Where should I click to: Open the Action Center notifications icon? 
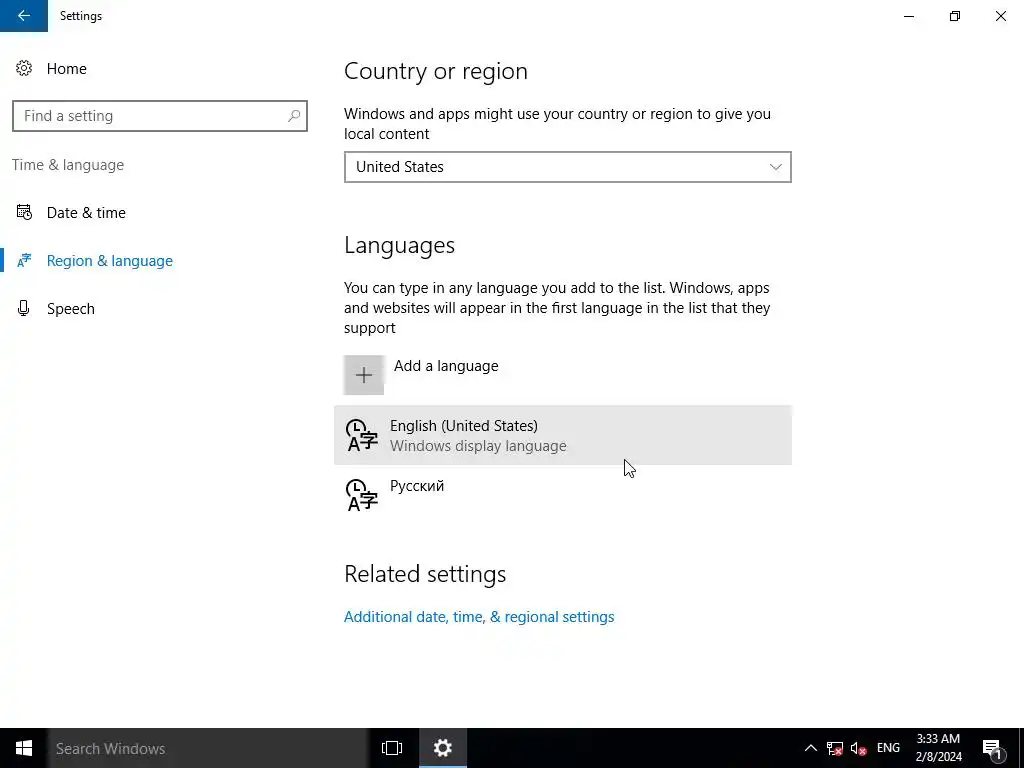pos(992,748)
